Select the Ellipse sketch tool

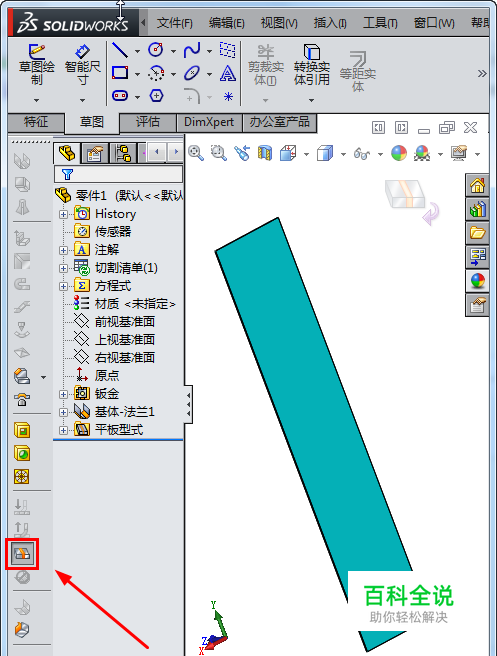click(192, 73)
